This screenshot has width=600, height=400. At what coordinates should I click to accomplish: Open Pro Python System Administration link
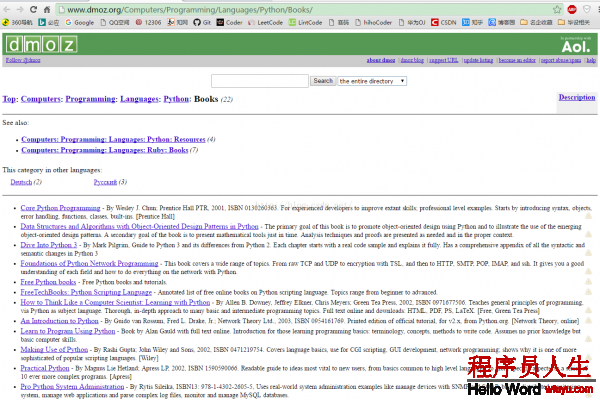tap(72, 387)
